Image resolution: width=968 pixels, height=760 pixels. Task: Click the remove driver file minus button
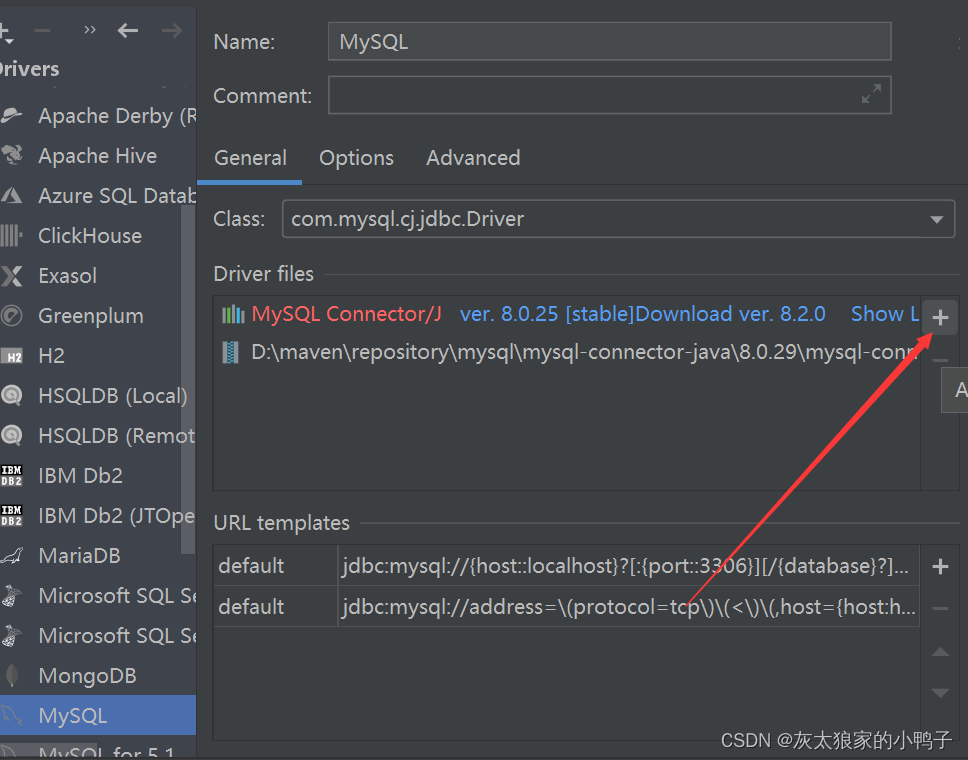(x=940, y=360)
